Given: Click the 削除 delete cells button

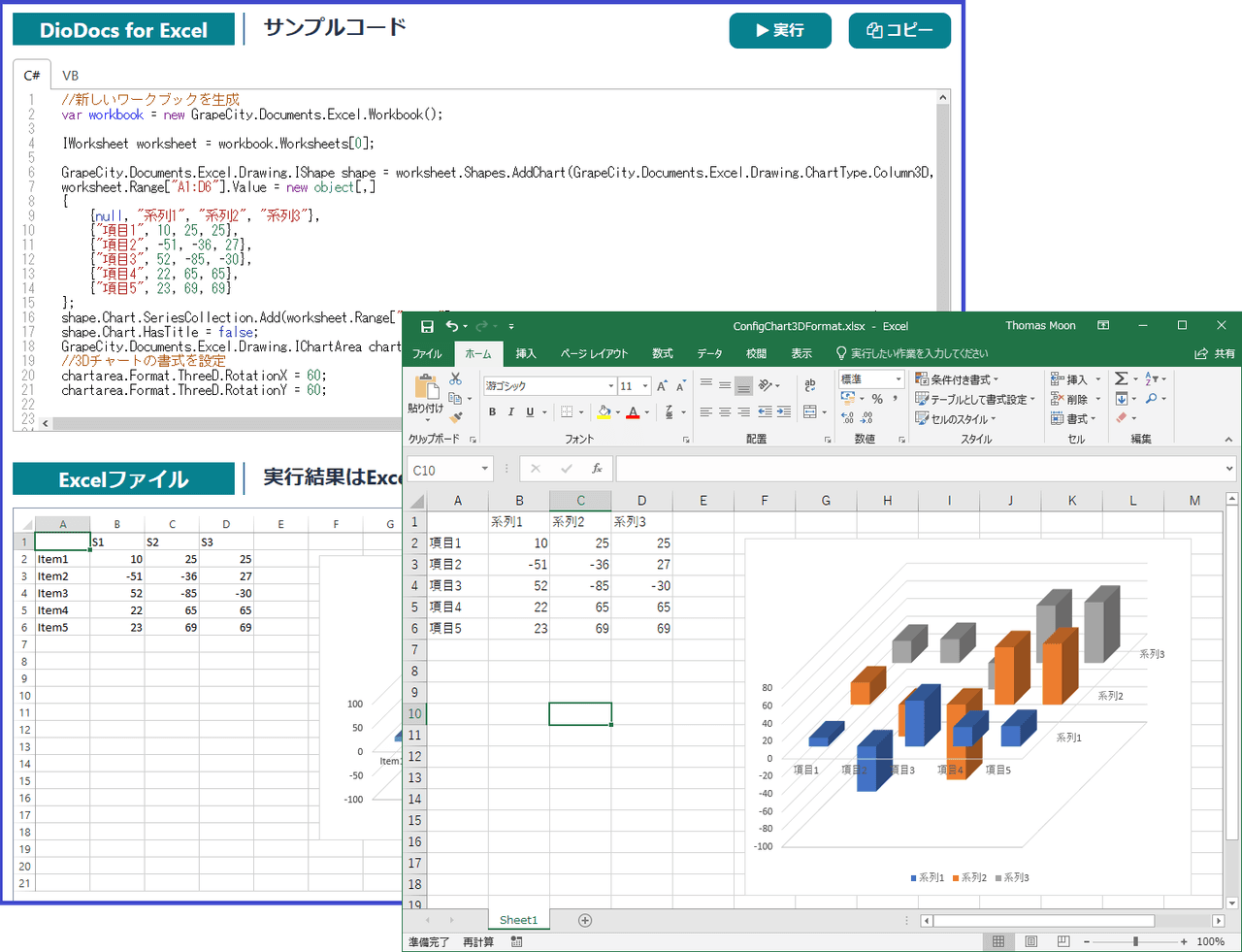Looking at the screenshot, I should tap(1075, 399).
